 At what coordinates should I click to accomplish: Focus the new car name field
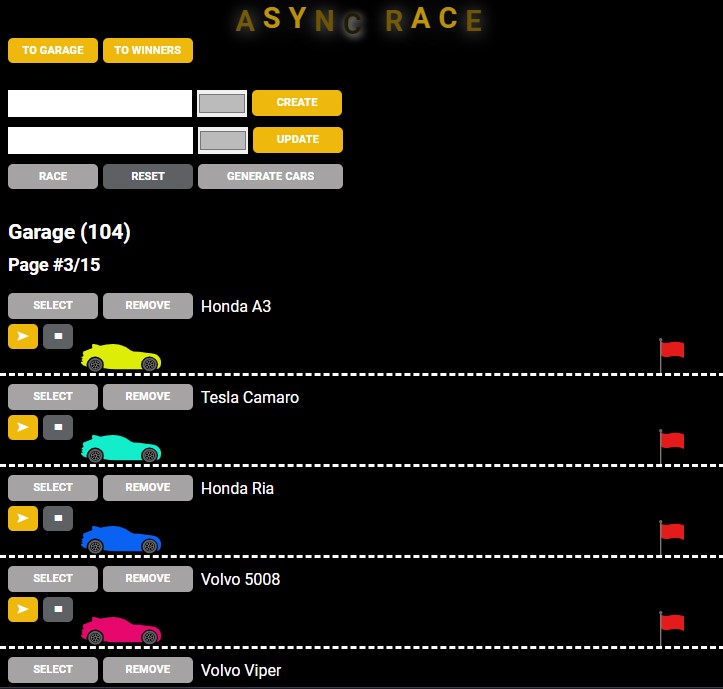[x=100, y=103]
